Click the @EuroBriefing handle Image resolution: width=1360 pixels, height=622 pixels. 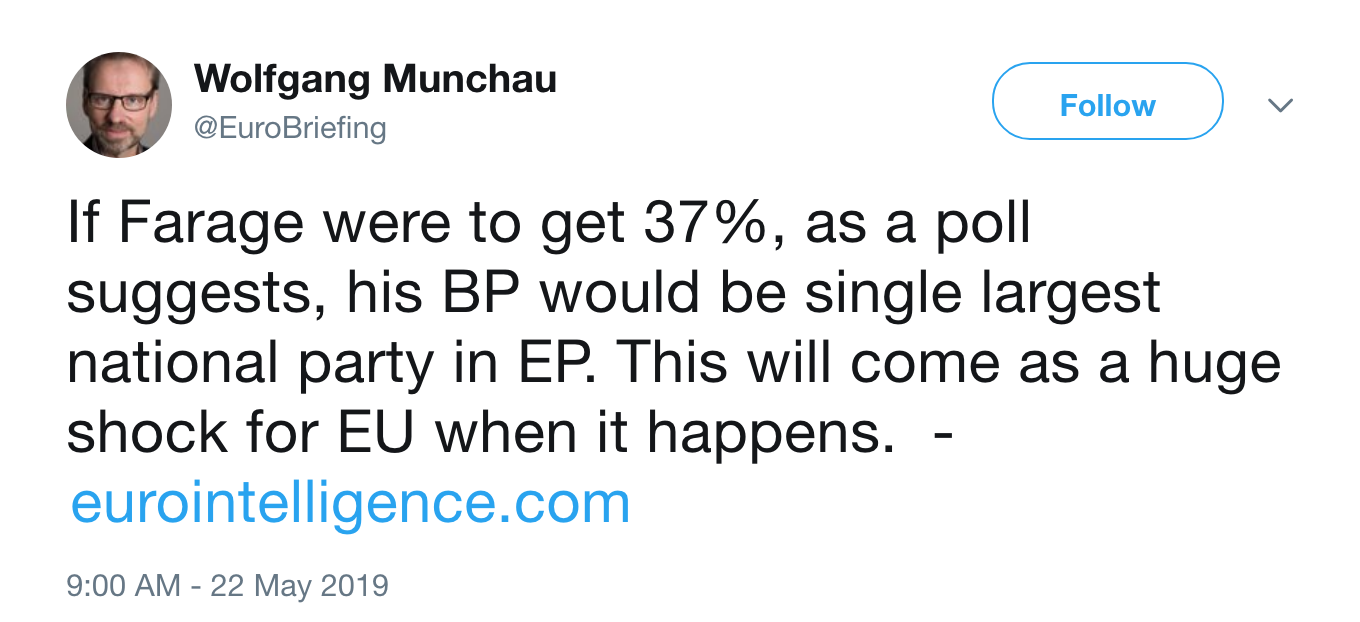(289, 128)
